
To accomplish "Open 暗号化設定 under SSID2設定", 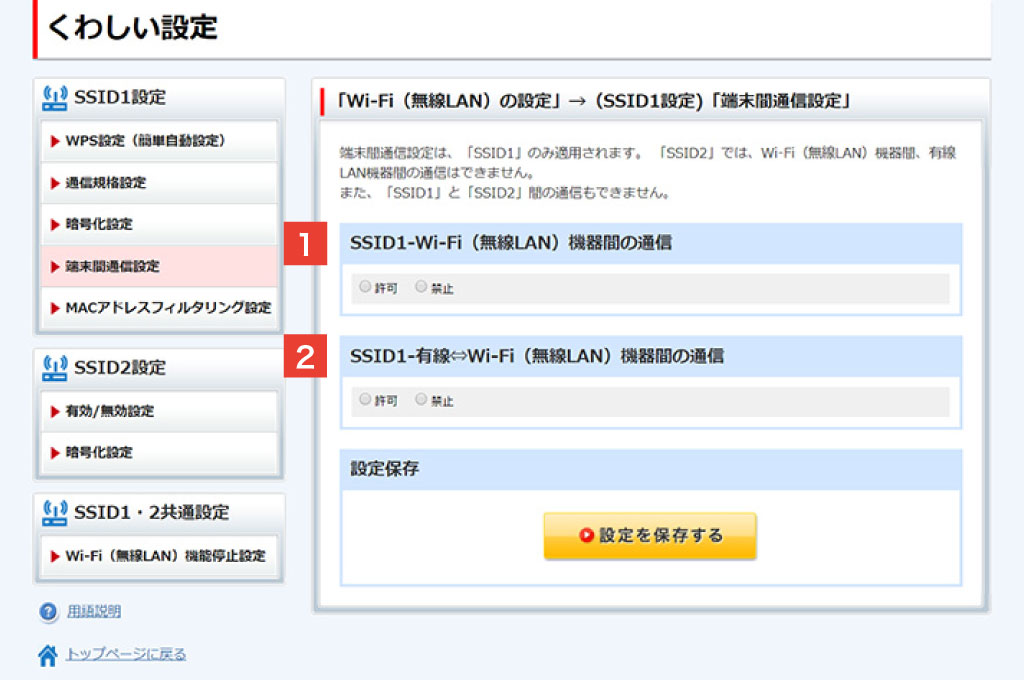I will point(159,452).
